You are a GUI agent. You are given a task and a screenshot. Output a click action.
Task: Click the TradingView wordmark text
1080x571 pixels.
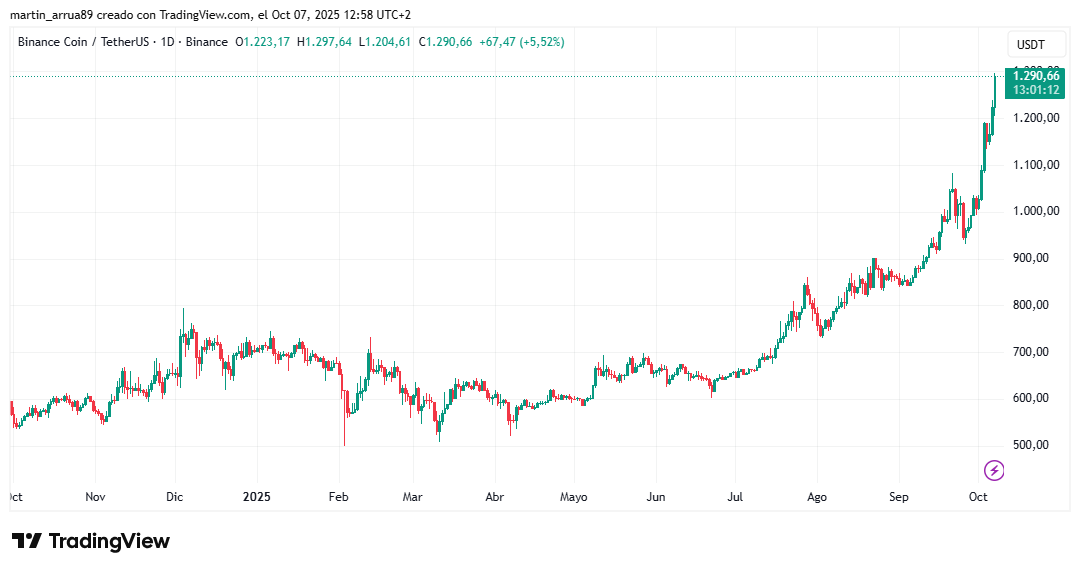109,541
